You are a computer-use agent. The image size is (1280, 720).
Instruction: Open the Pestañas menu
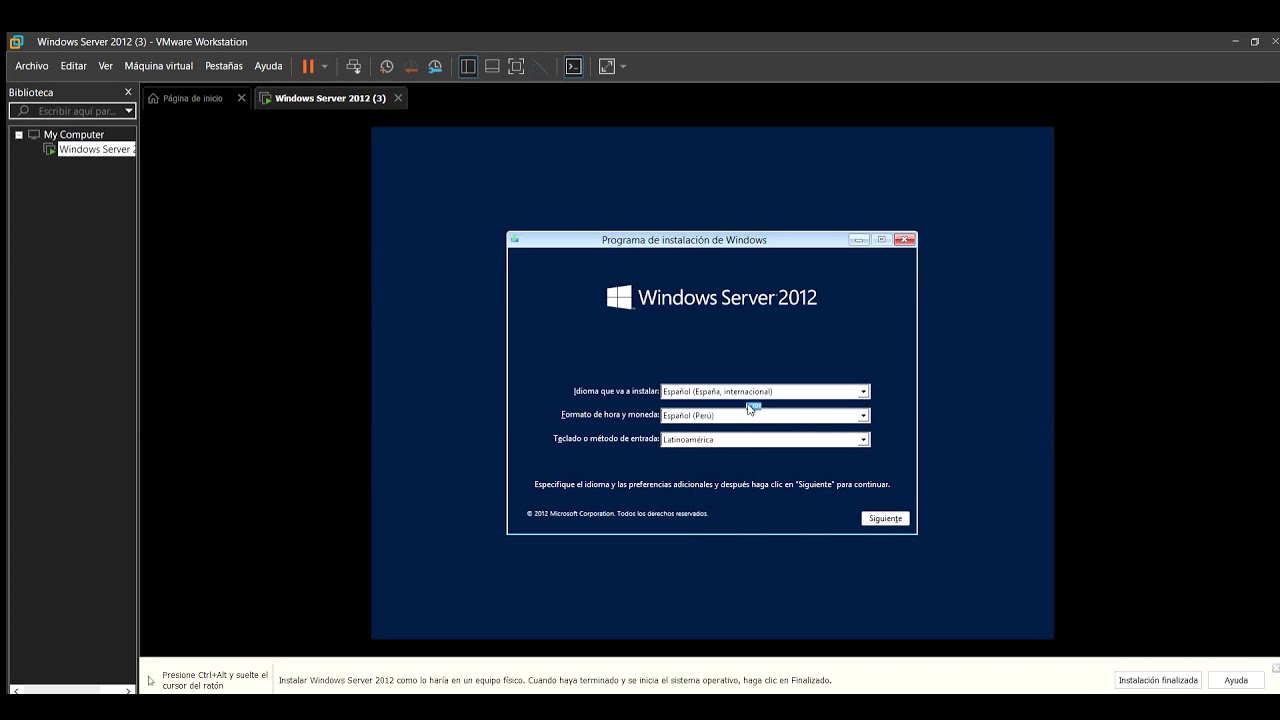224,66
